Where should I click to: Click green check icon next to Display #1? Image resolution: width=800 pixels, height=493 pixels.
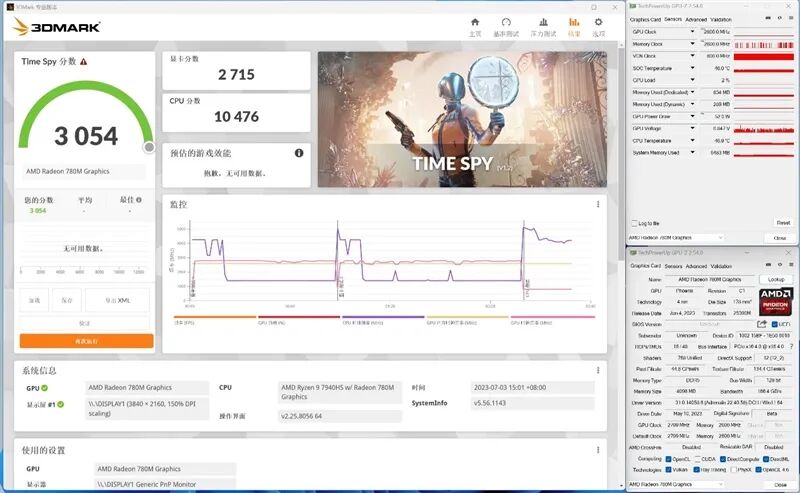[x=61, y=405]
